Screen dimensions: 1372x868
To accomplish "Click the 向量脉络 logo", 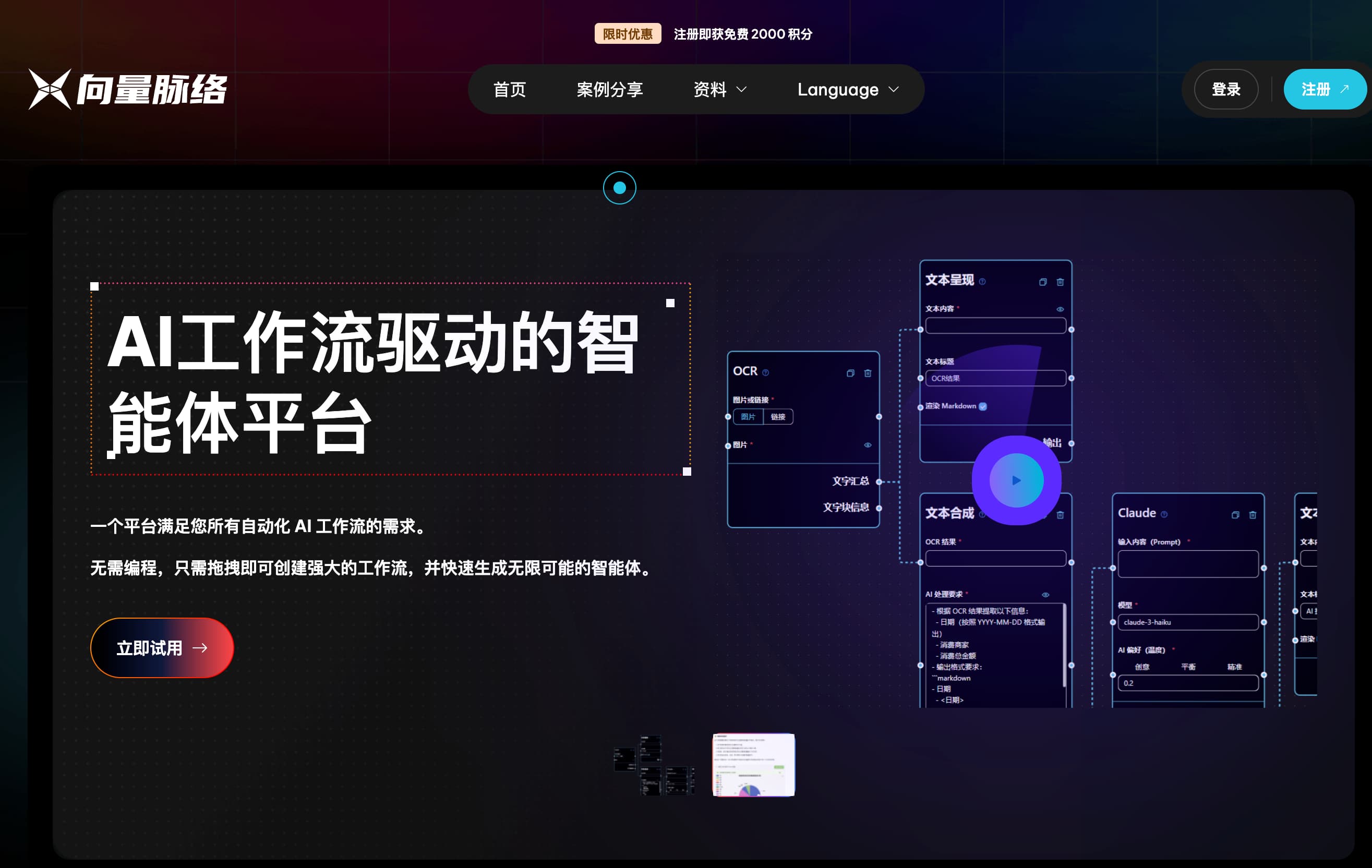I will click(128, 89).
